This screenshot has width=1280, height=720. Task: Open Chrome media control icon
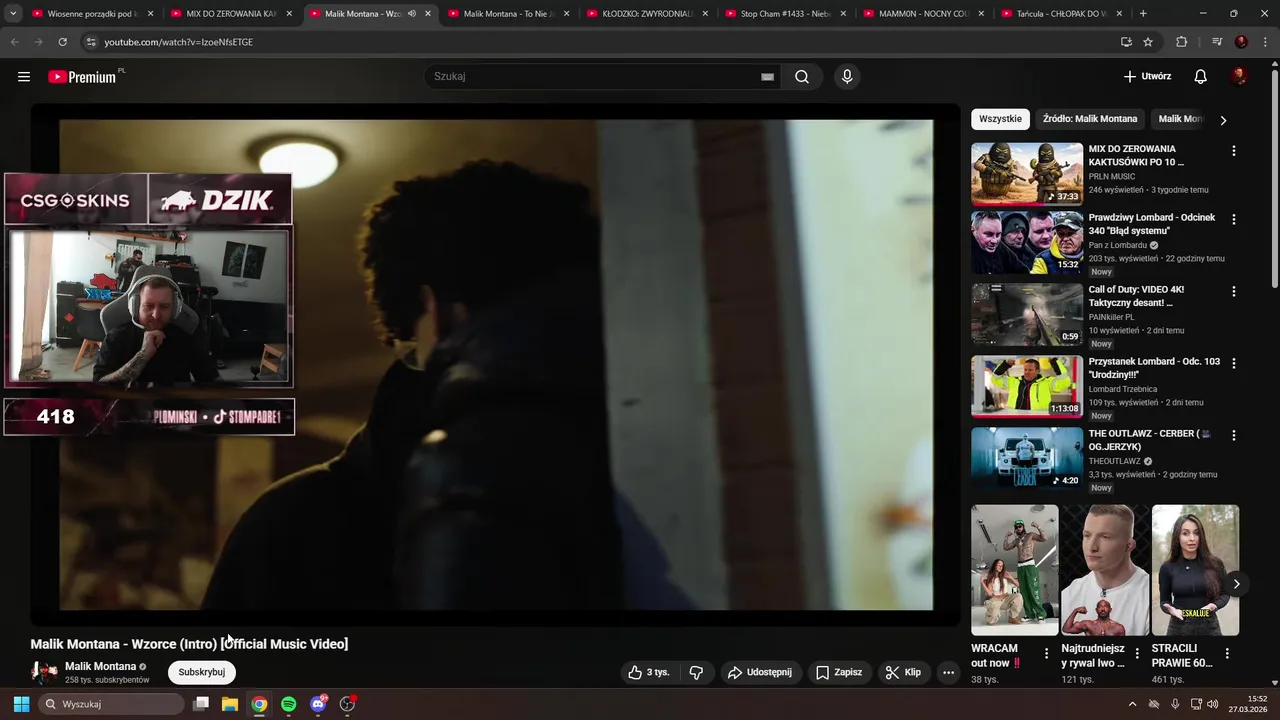pyautogui.click(x=1217, y=42)
